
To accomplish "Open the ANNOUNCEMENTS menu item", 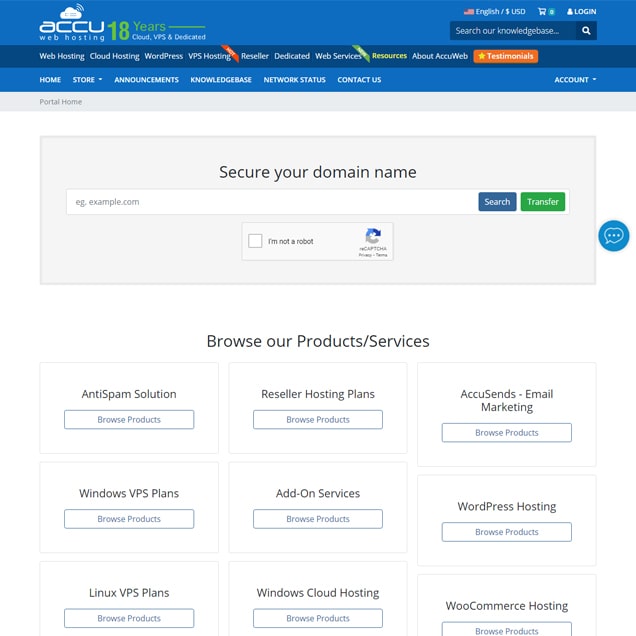I will coord(146,80).
